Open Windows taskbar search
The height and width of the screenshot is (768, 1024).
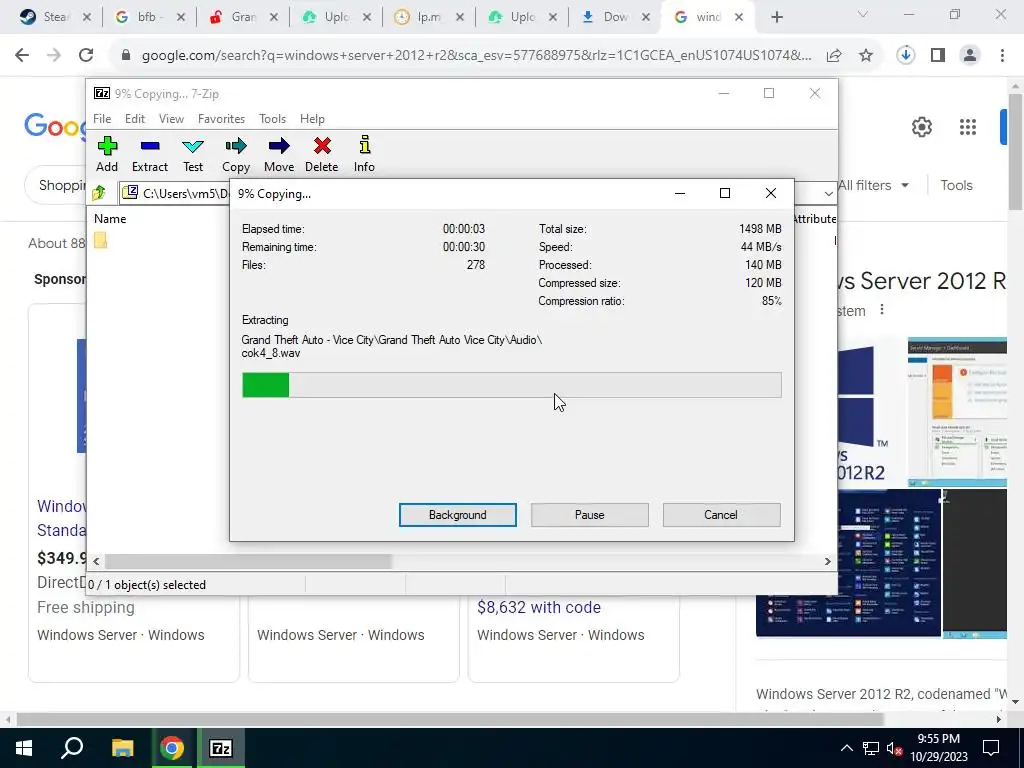coord(72,748)
